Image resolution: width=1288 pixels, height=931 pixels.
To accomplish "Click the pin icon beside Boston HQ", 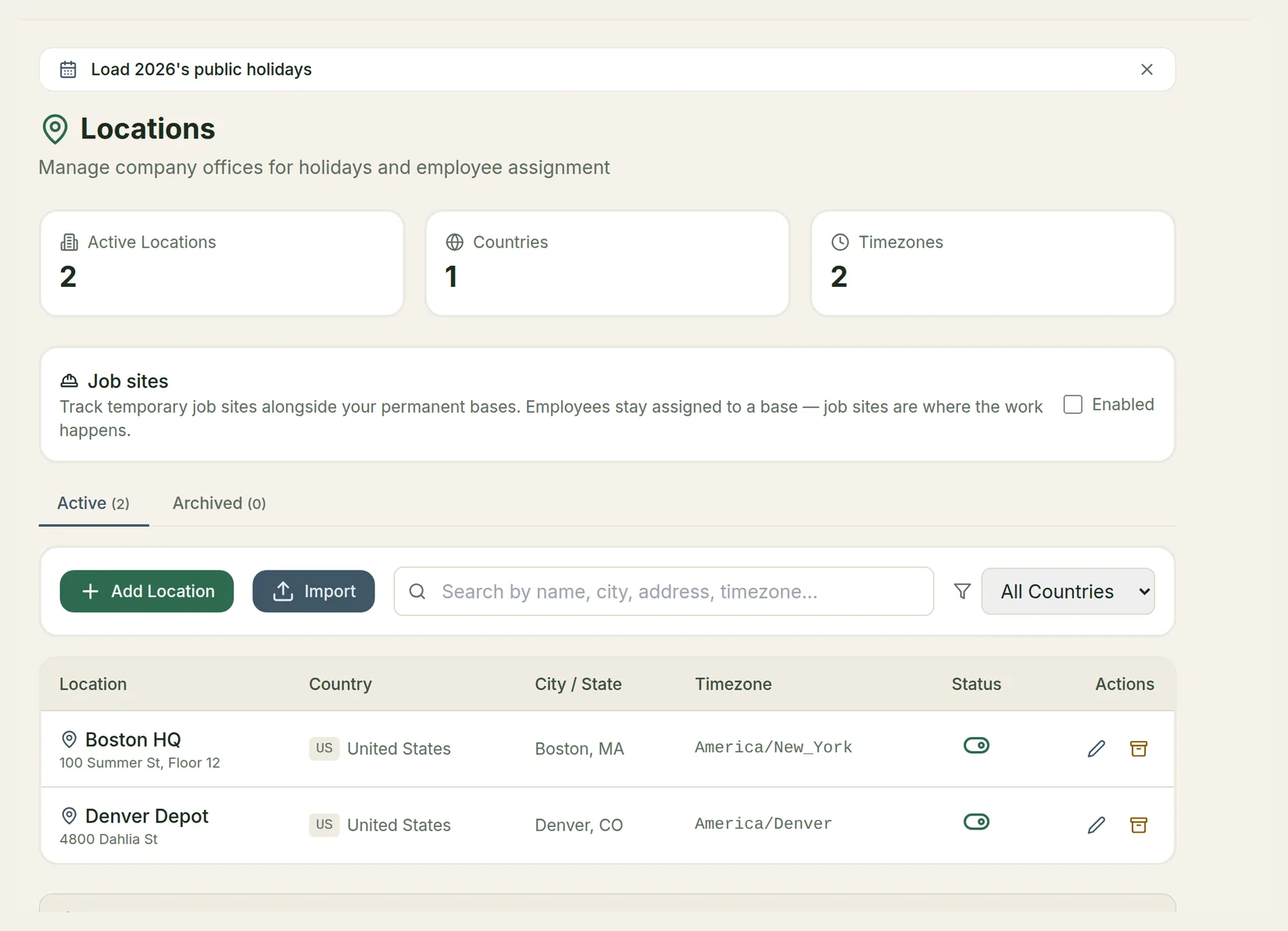I will 69,739.
